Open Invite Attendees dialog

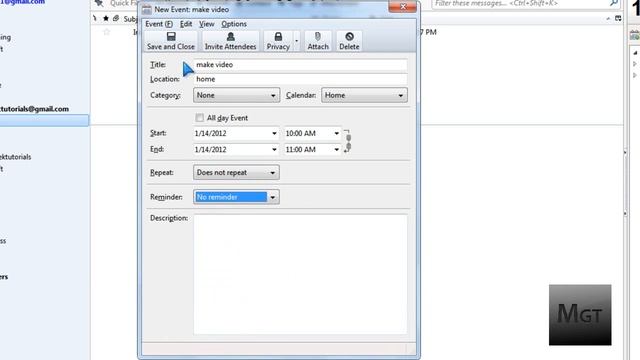[230, 41]
